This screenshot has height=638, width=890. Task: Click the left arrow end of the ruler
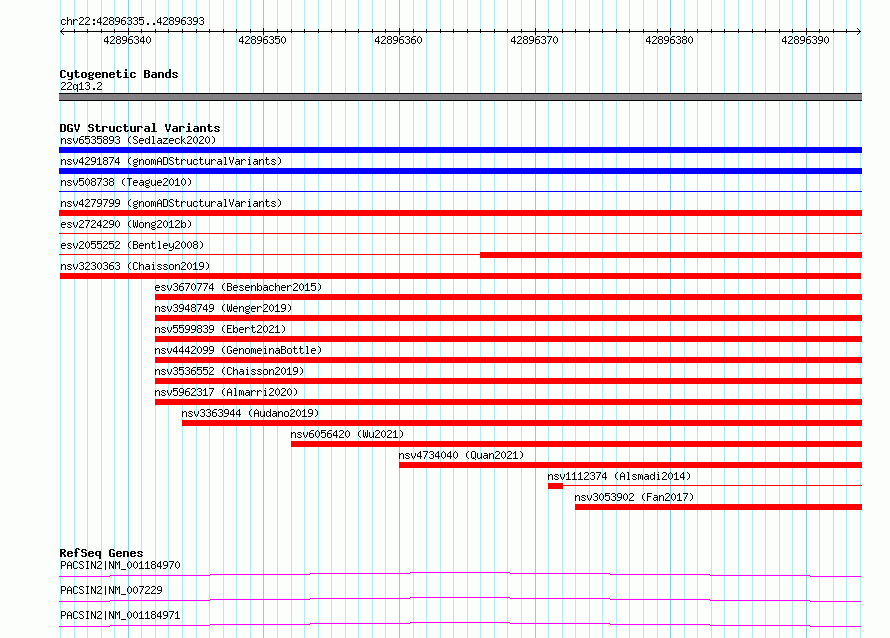[x=62, y=31]
